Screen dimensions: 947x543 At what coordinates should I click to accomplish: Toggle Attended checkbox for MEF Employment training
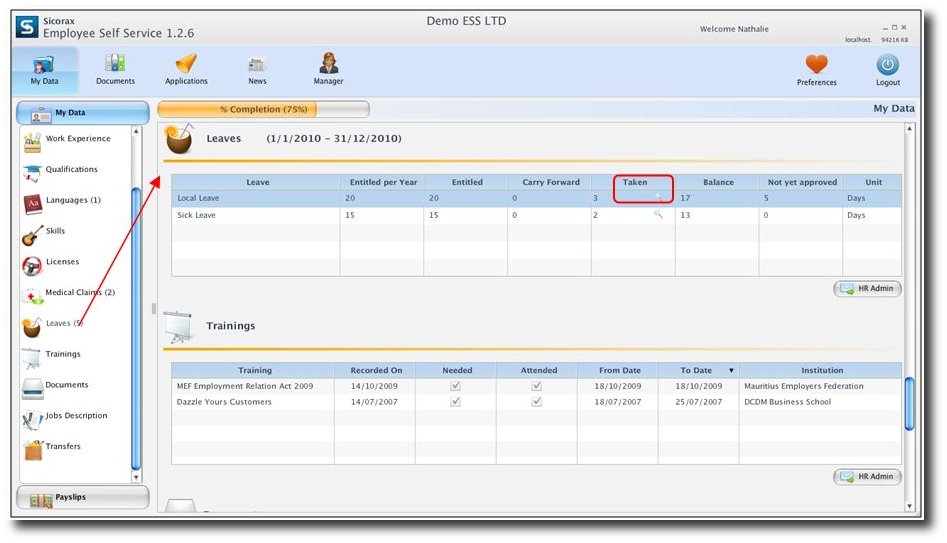point(537,386)
